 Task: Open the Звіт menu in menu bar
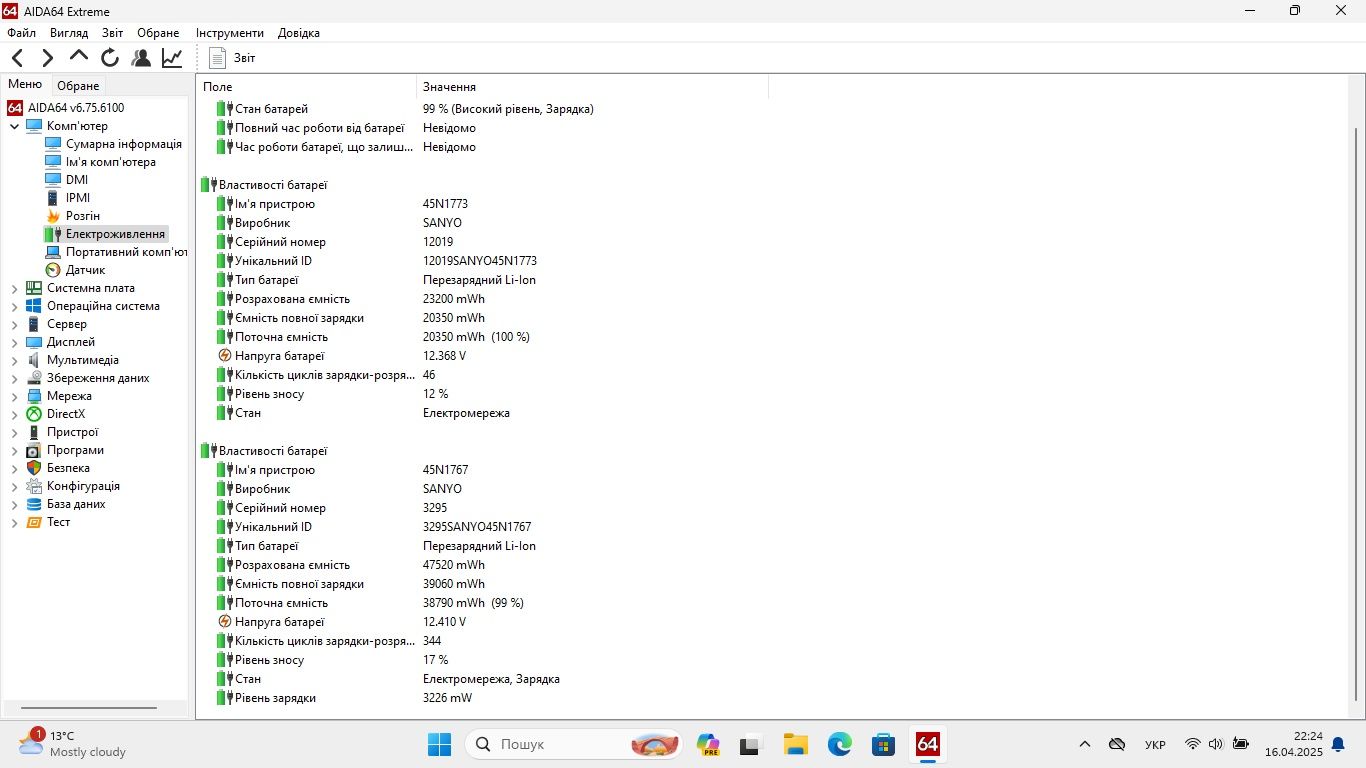[x=113, y=33]
